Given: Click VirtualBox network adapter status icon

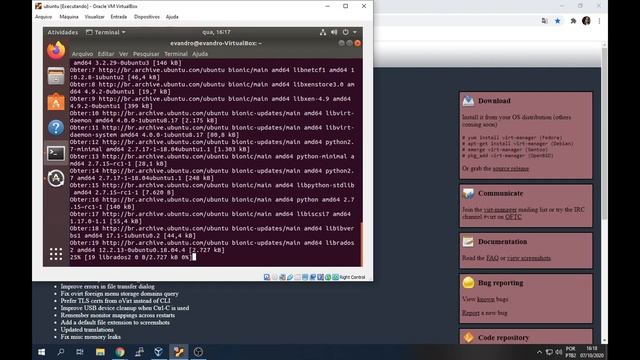Looking at the screenshot, I should pyautogui.click(x=282, y=277).
